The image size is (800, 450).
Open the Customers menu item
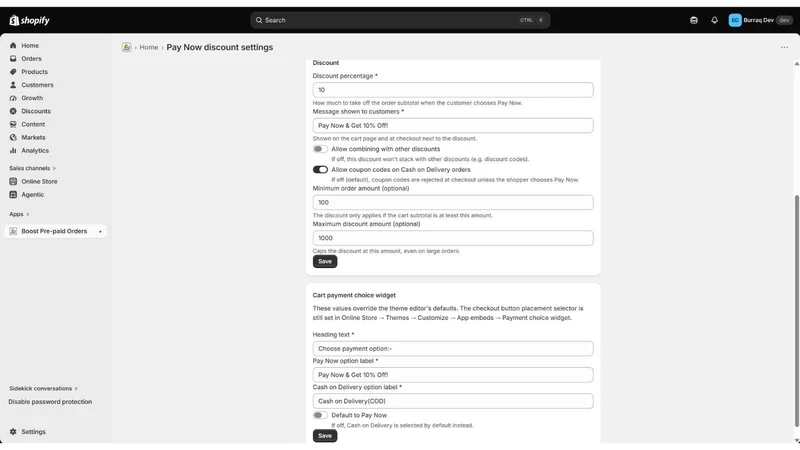pyautogui.click(x=37, y=85)
